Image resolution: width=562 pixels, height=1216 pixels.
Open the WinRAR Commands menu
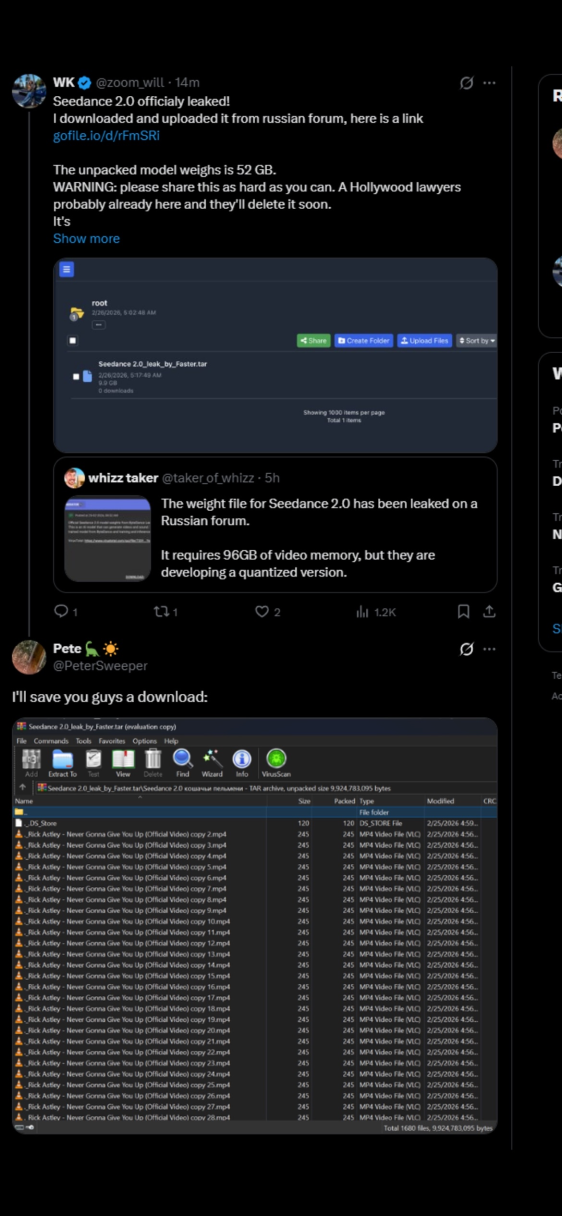(x=51, y=741)
